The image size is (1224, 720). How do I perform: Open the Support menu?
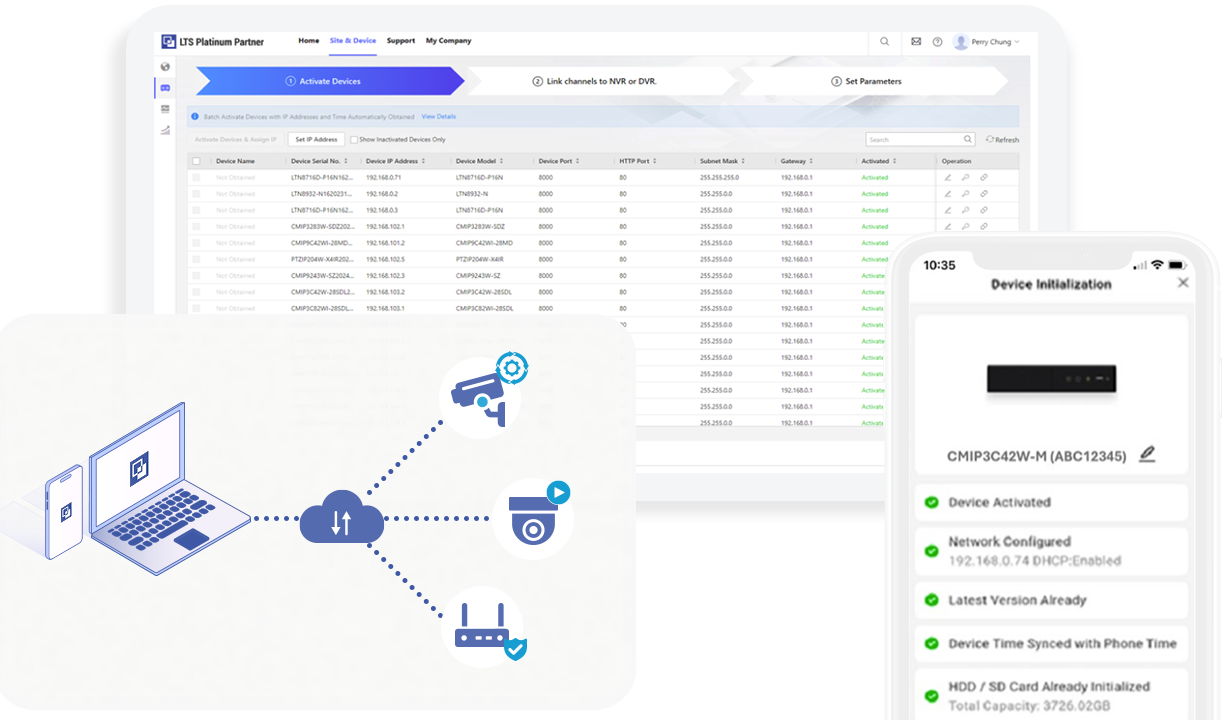point(401,41)
